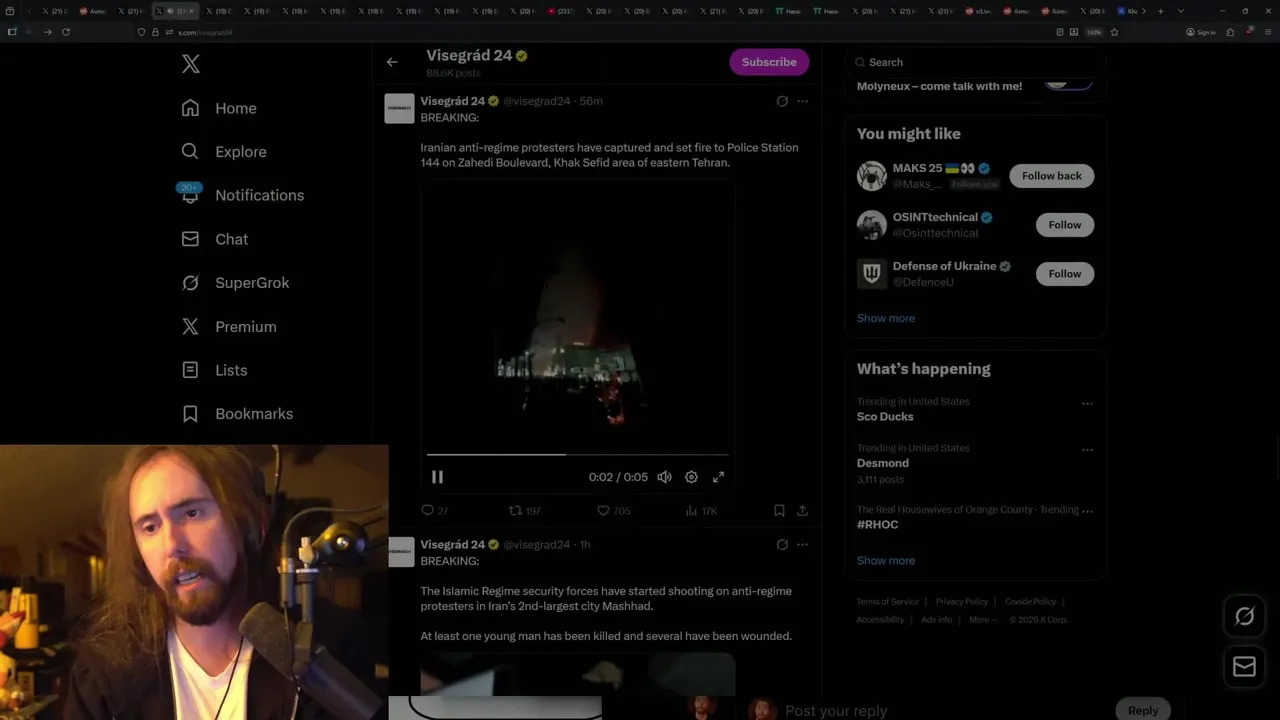Image resolution: width=1280 pixels, height=720 pixels.
Task: Follow back MAKS 25
Action: [x=1051, y=176]
